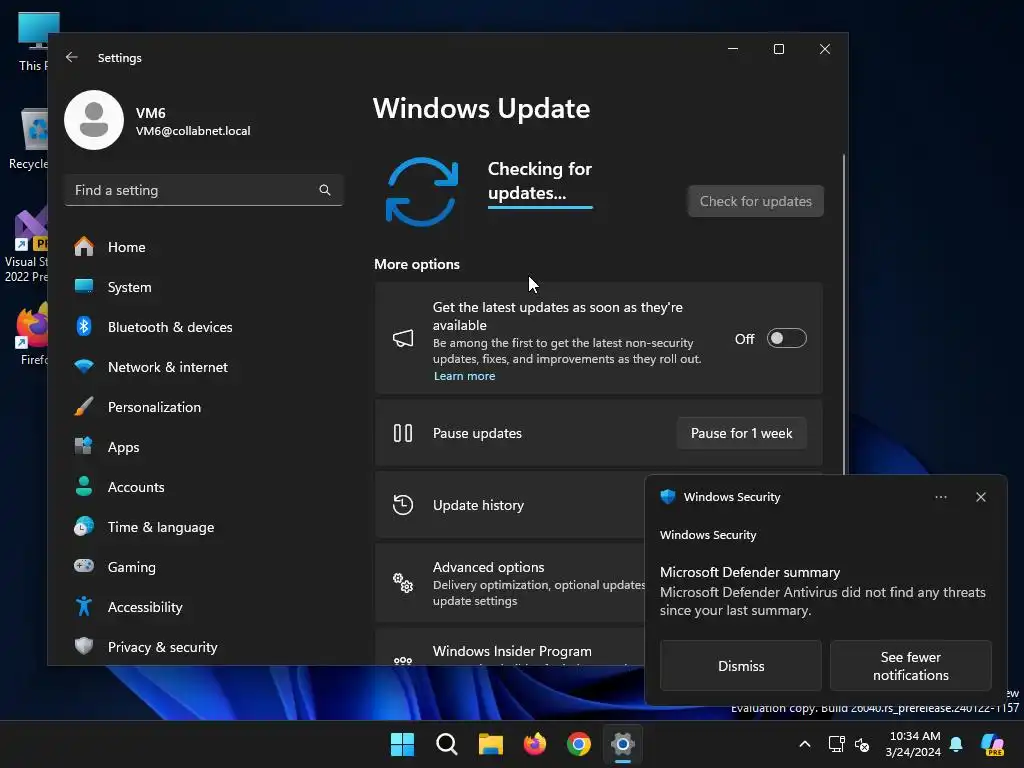This screenshot has width=1024, height=768.
Task: Select the This PC desktop icon
Action: (33, 40)
